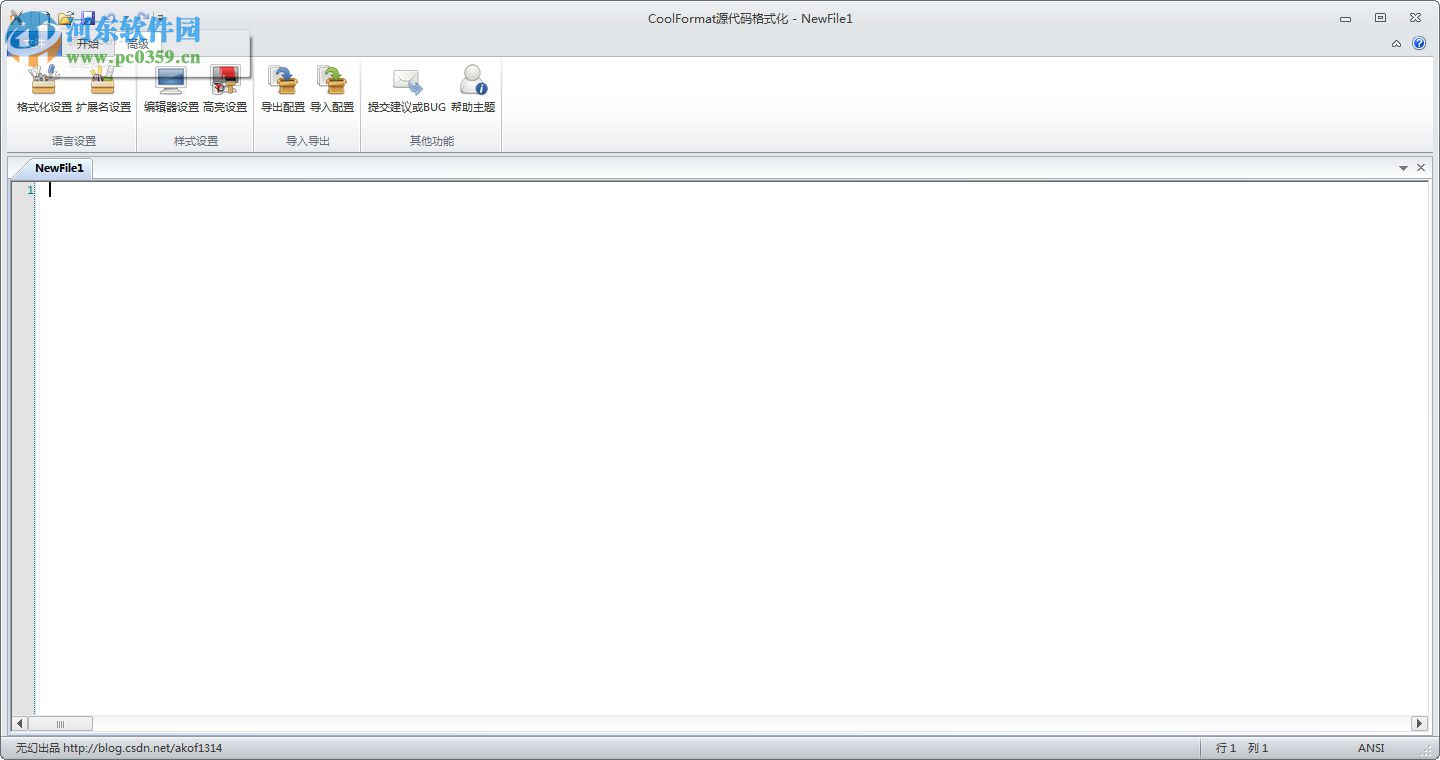Screen dimensions: 1440x760
Task: Click the horizontal scrollbar thumb
Action: pos(60,723)
